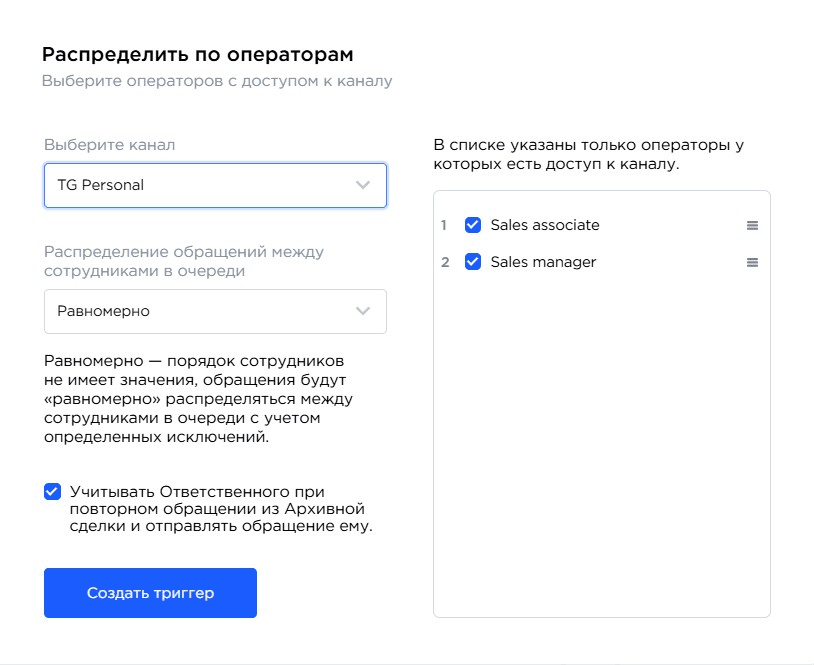814x665 pixels.
Task: Click the subtitle "Выберите операторов с доступом к каналу"
Action: (220, 82)
